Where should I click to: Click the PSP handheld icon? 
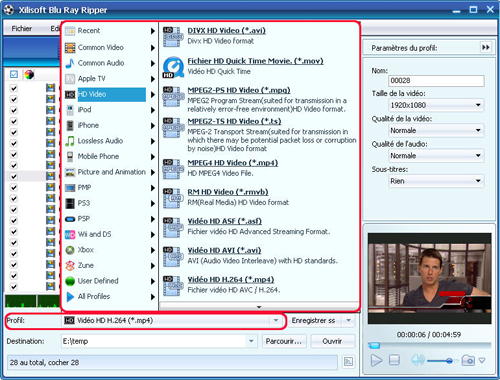70,219
